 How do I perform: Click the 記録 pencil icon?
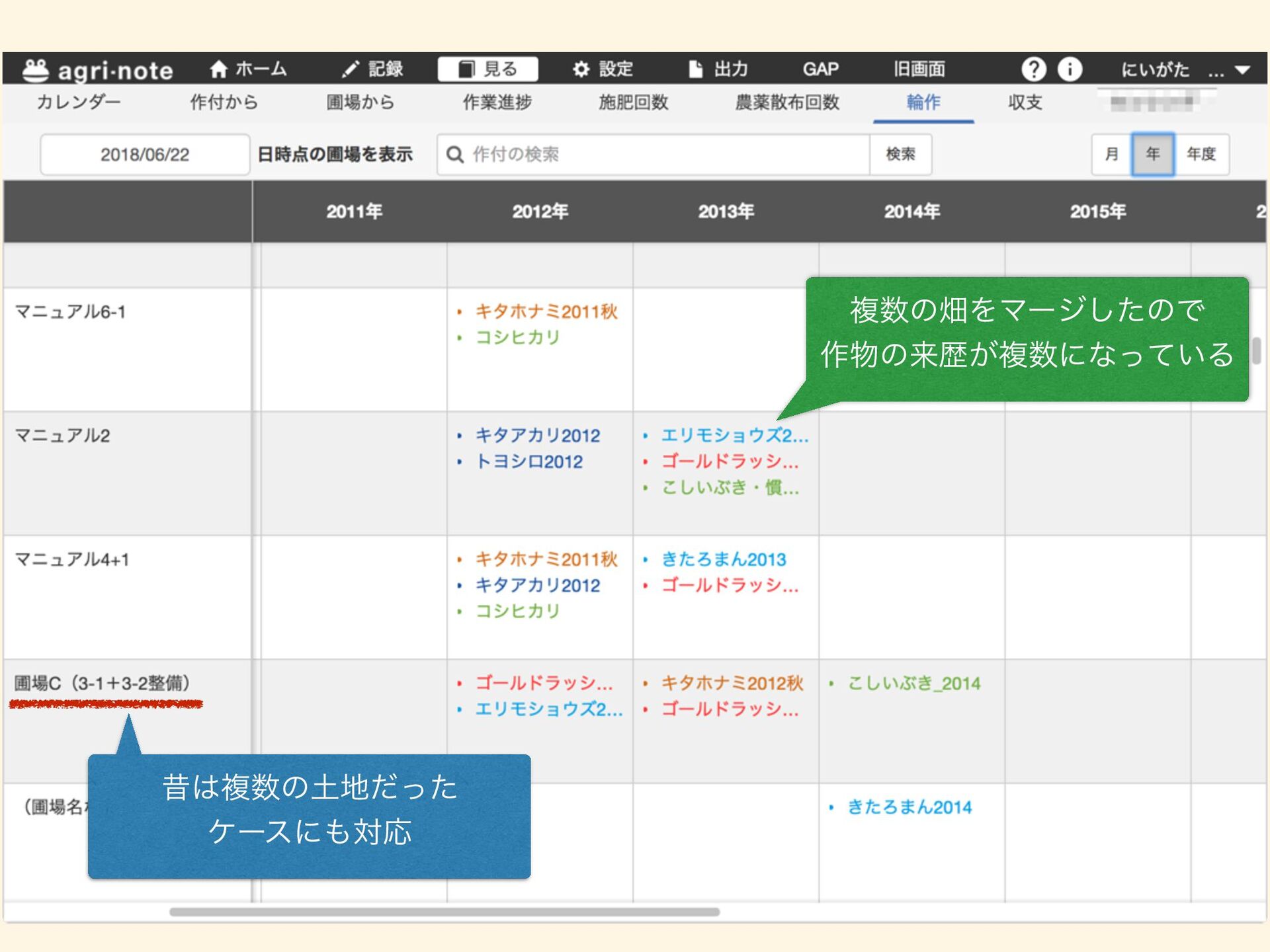click(351, 69)
